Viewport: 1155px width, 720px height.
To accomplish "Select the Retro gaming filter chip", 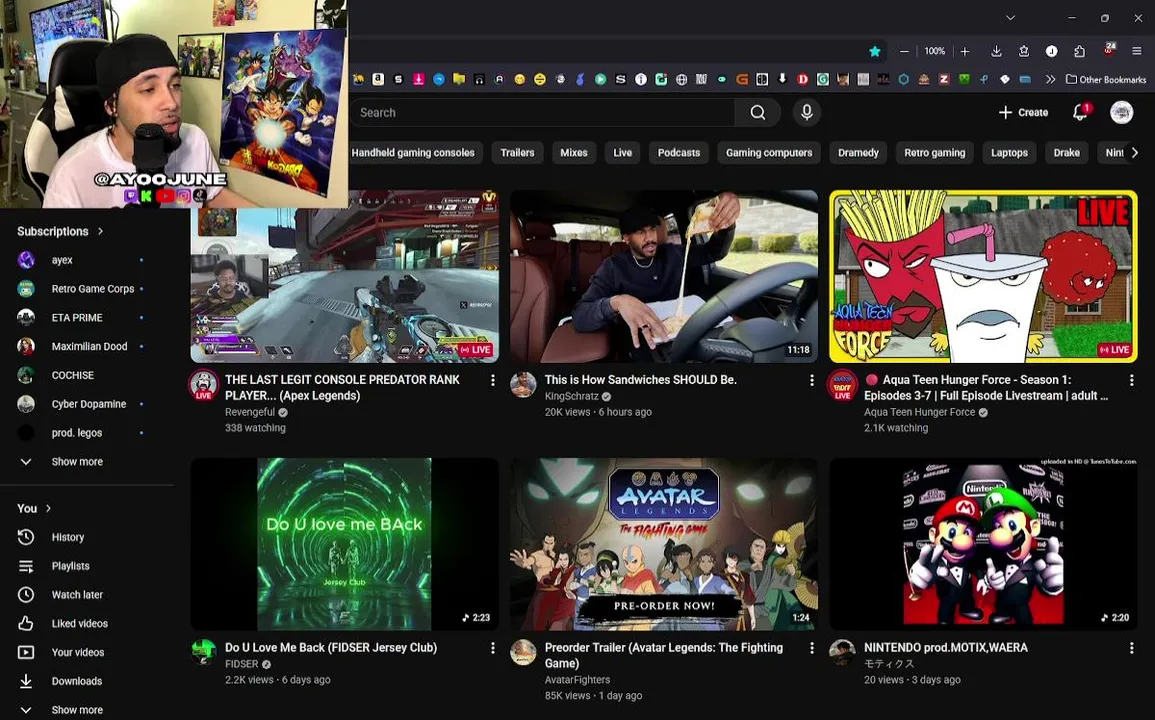I will point(935,153).
